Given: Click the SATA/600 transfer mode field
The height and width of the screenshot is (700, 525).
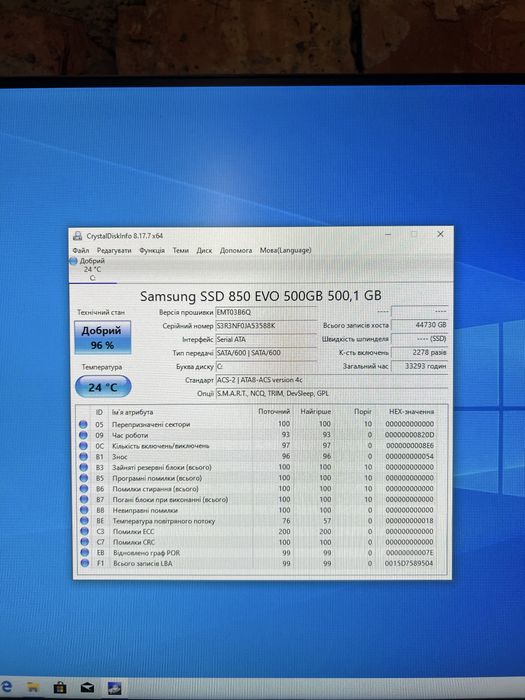Looking at the screenshot, I should pyautogui.click(x=266, y=353).
